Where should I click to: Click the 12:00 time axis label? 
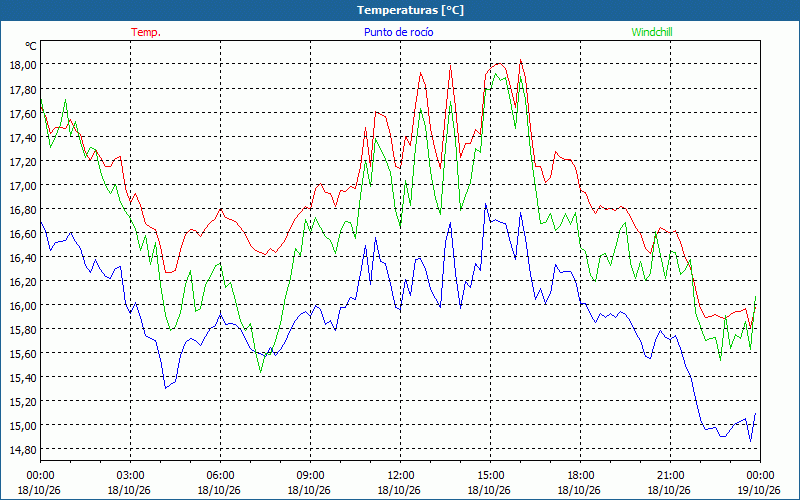[401, 476]
